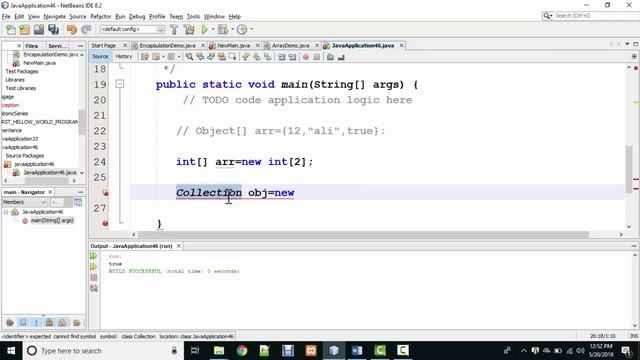This screenshot has width=640, height=360.
Task: Click the History view button
Action: (x=124, y=56)
